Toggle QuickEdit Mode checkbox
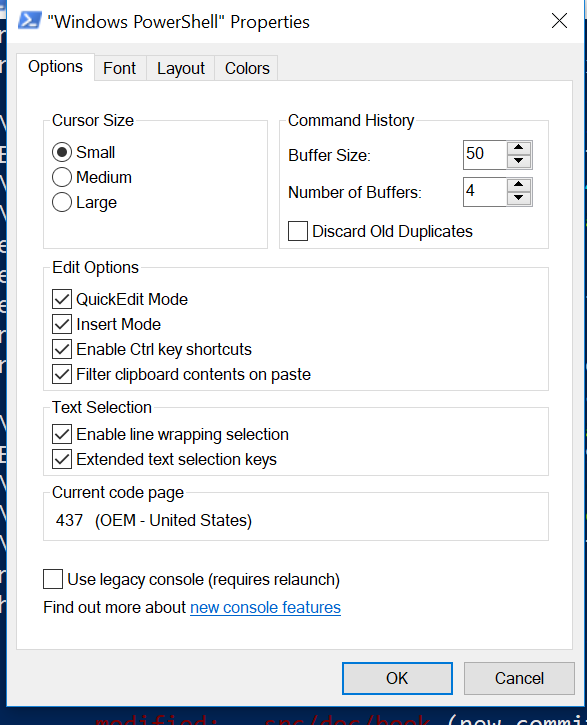Viewport: 587px width, 725px height. pyautogui.click(x=62, y=299)
